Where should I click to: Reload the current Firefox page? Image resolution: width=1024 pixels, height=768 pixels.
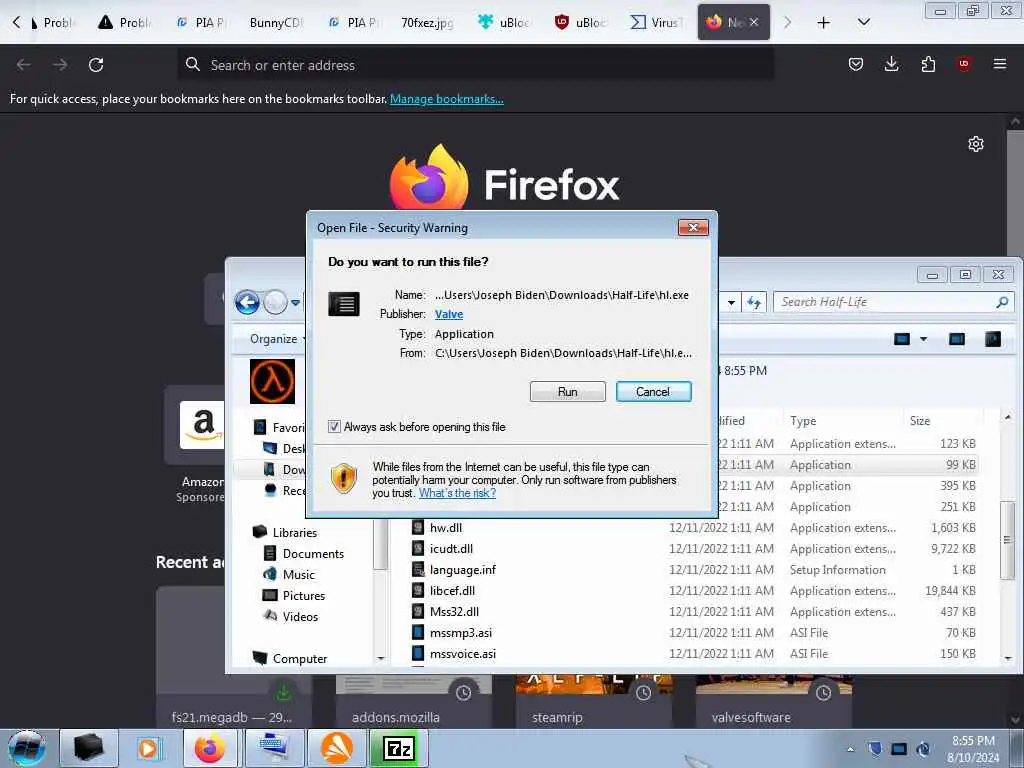pos(96,65)
